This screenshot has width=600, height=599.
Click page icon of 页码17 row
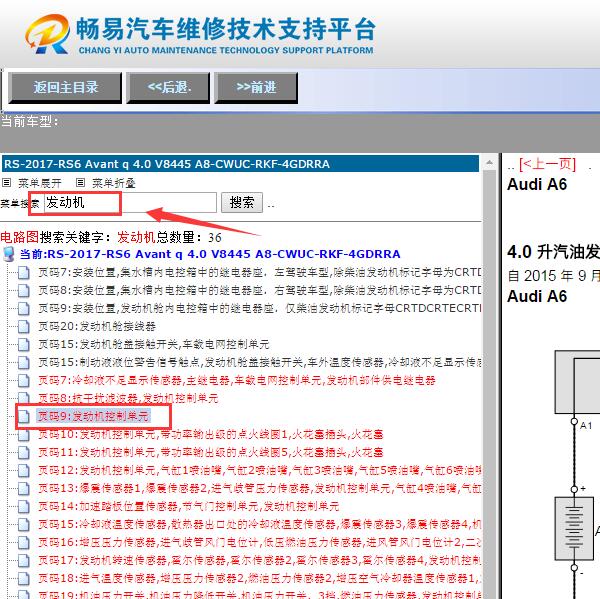click(24, 561)
